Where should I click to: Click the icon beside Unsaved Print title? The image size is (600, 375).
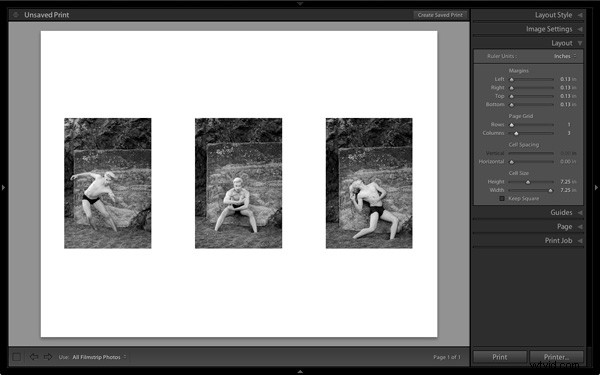pos(16,15)
